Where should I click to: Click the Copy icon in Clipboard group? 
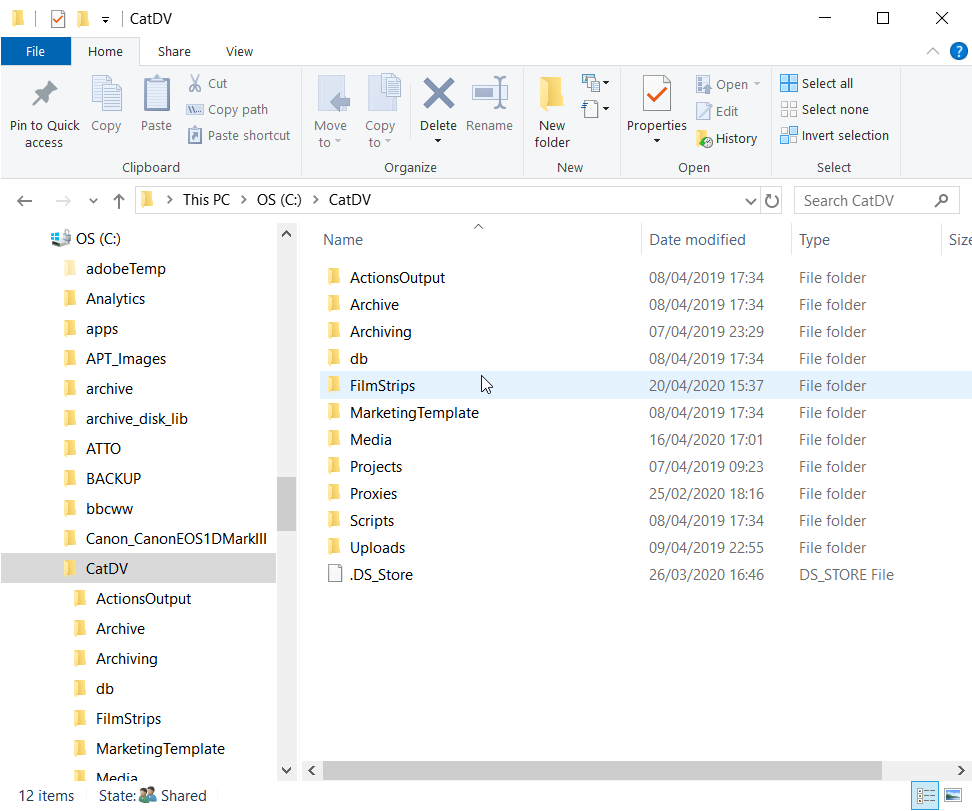tap(106, 94)
